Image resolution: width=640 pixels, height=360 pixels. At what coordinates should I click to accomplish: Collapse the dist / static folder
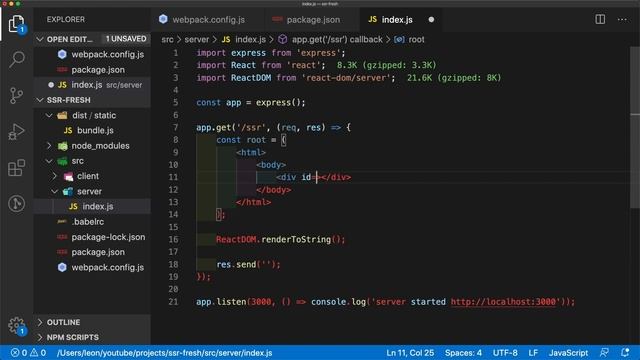pos(92,116)
